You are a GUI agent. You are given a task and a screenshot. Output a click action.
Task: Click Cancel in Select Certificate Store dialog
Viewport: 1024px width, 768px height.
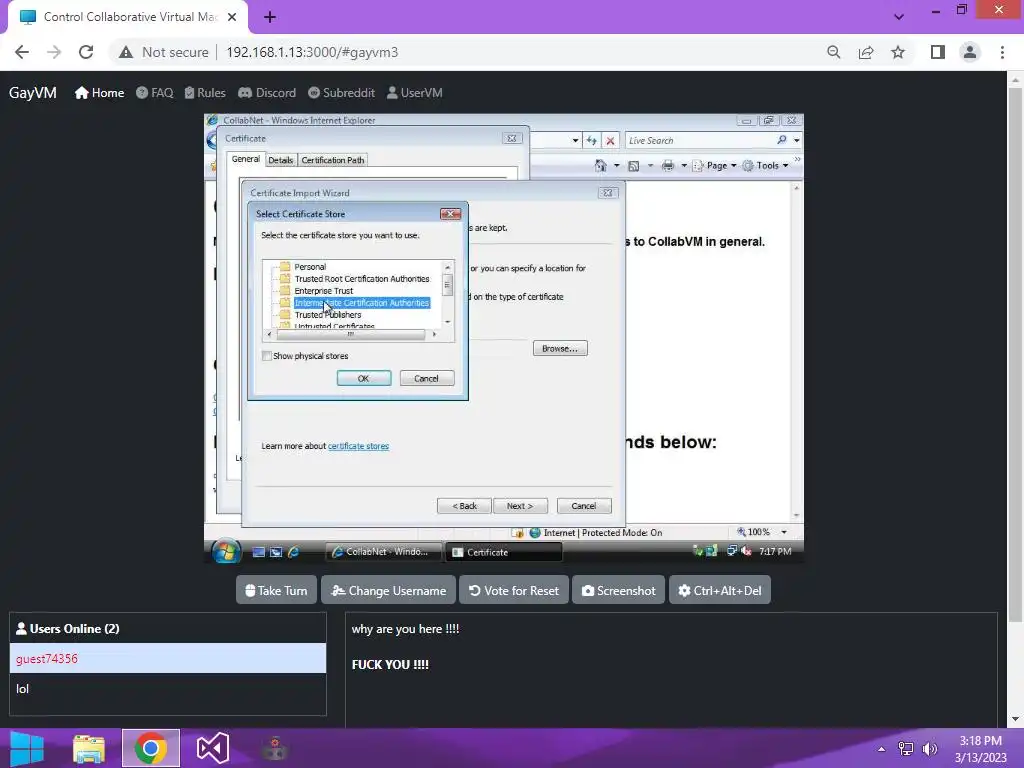(x=426, y=379)
